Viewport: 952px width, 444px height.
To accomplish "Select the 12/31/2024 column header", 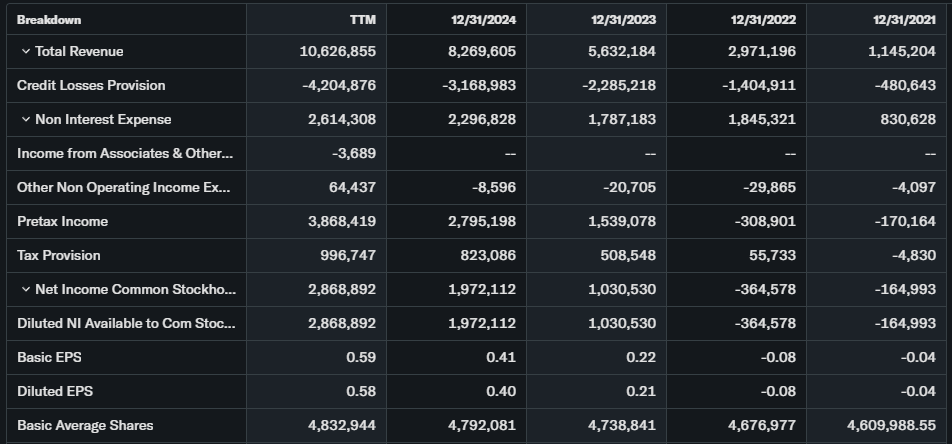I will coord(484,19).
